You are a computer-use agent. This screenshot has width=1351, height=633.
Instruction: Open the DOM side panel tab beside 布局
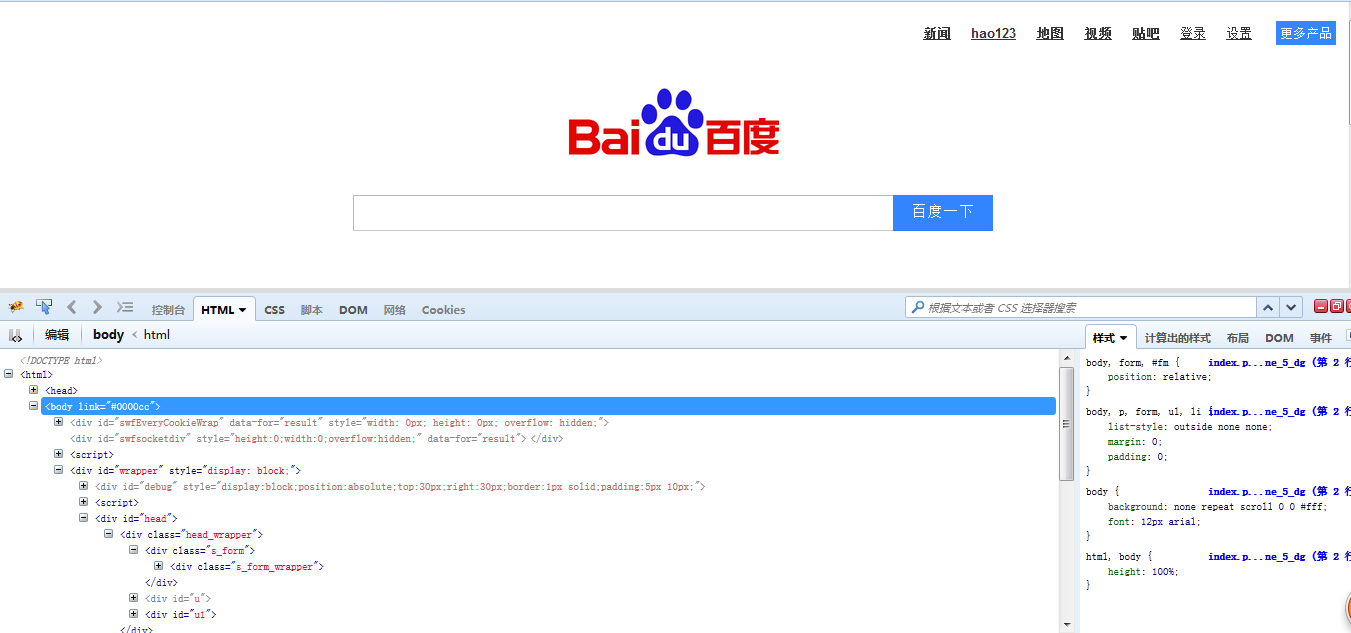[1279, 338]
